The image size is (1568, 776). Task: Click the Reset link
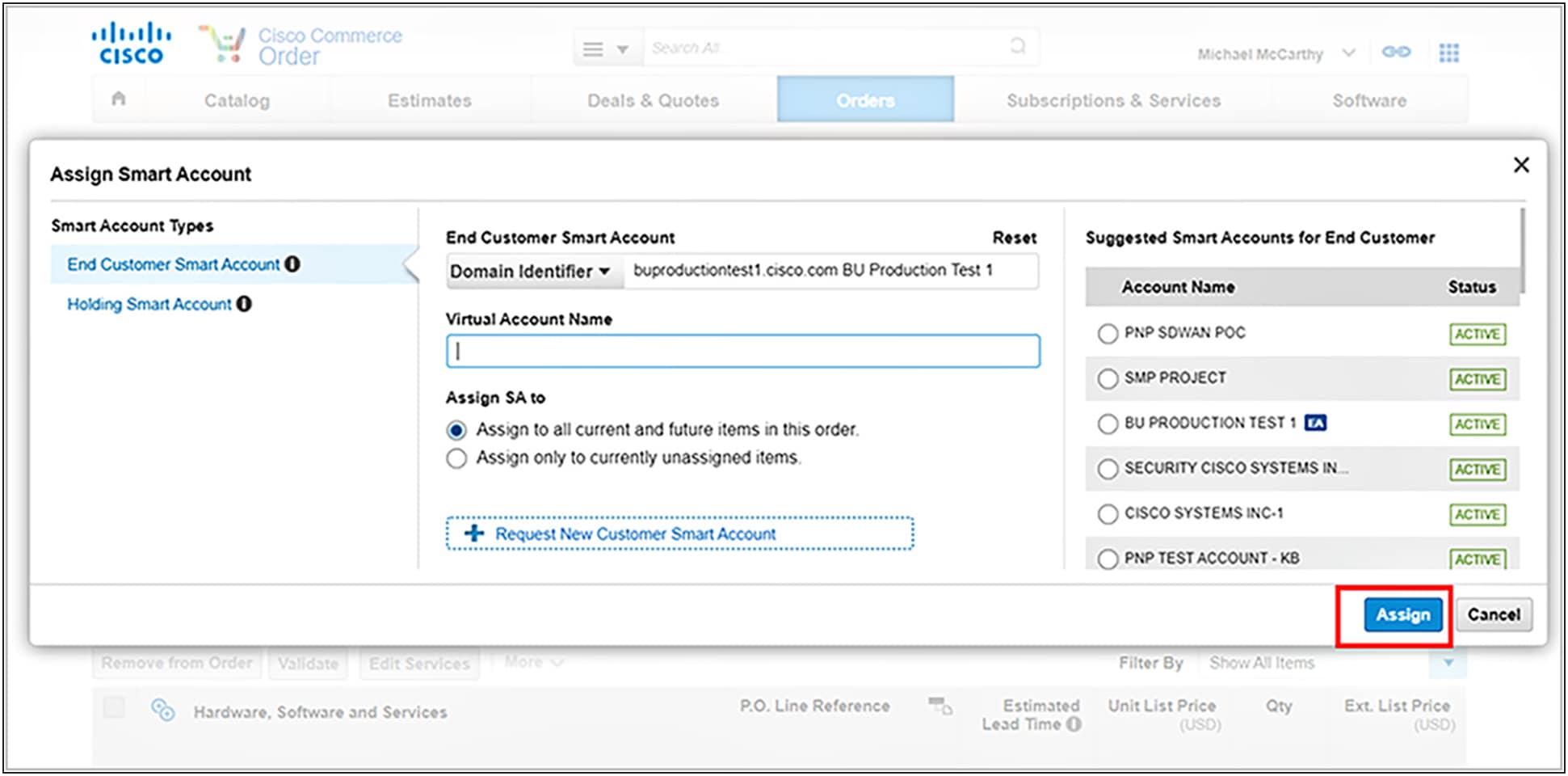click(1014, 238)
